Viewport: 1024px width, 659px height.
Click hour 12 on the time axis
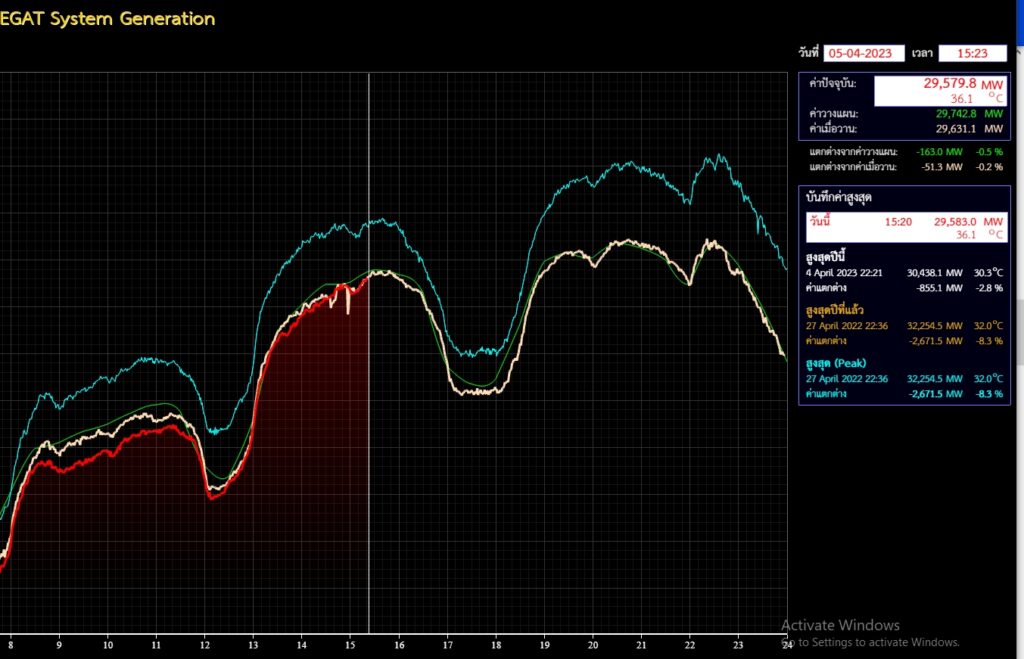coord(204,646)
